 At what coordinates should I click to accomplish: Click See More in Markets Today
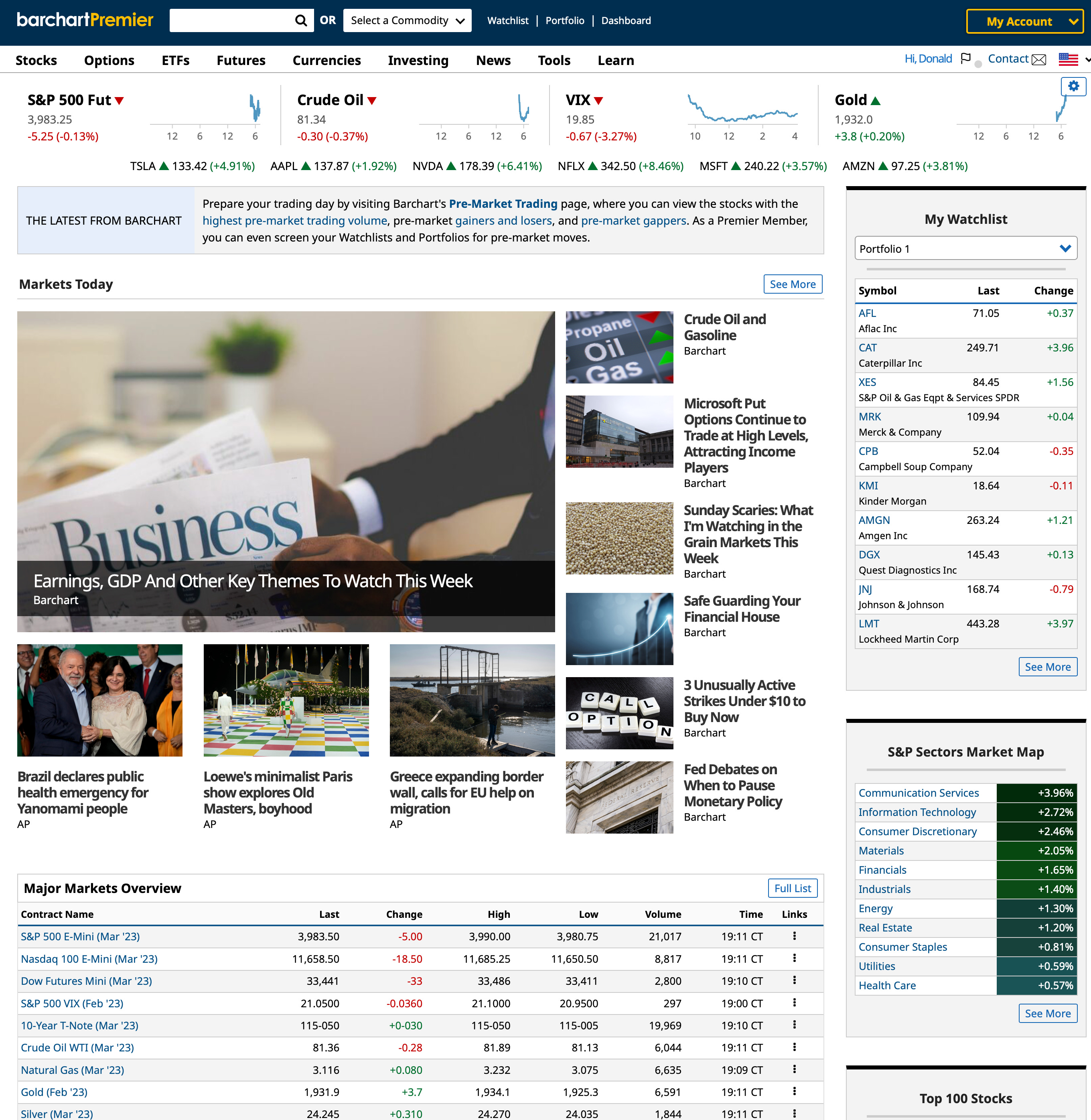coord(793,284)
